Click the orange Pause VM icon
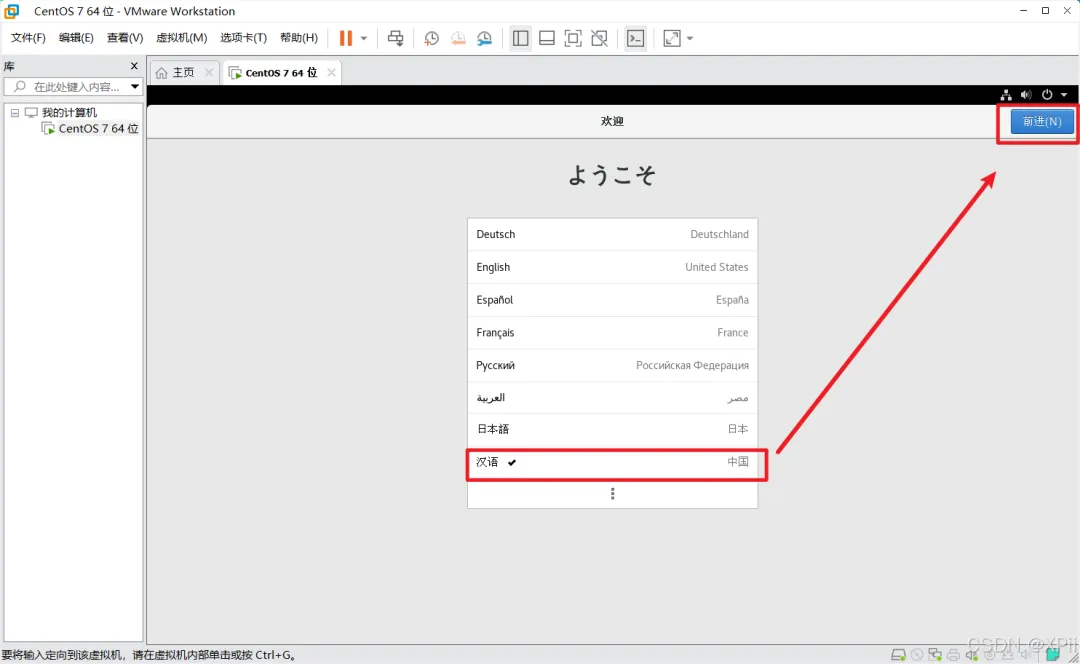The width and height of the screenshot is (1080, 664). point(346,38)
